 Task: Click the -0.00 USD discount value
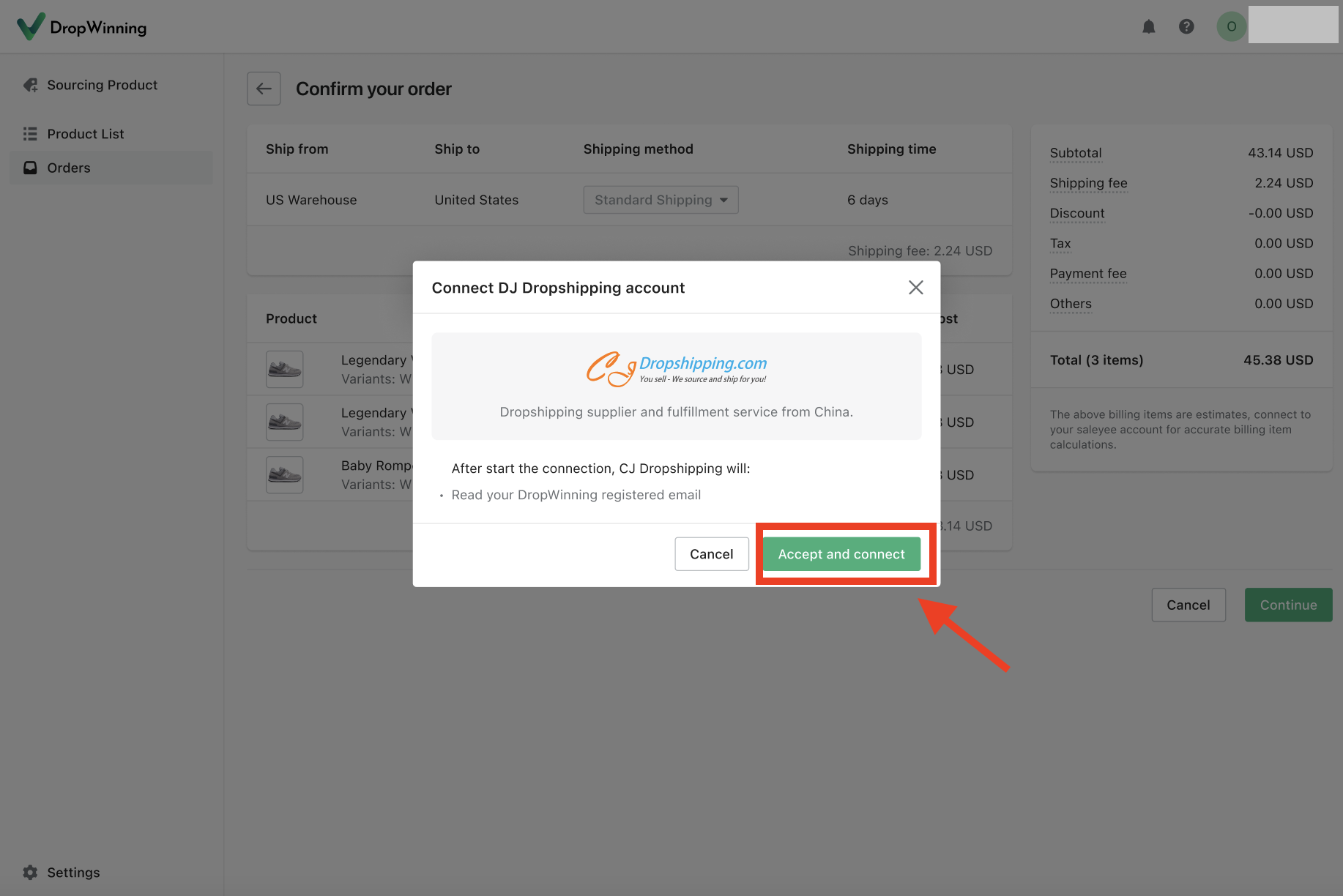1281,213
